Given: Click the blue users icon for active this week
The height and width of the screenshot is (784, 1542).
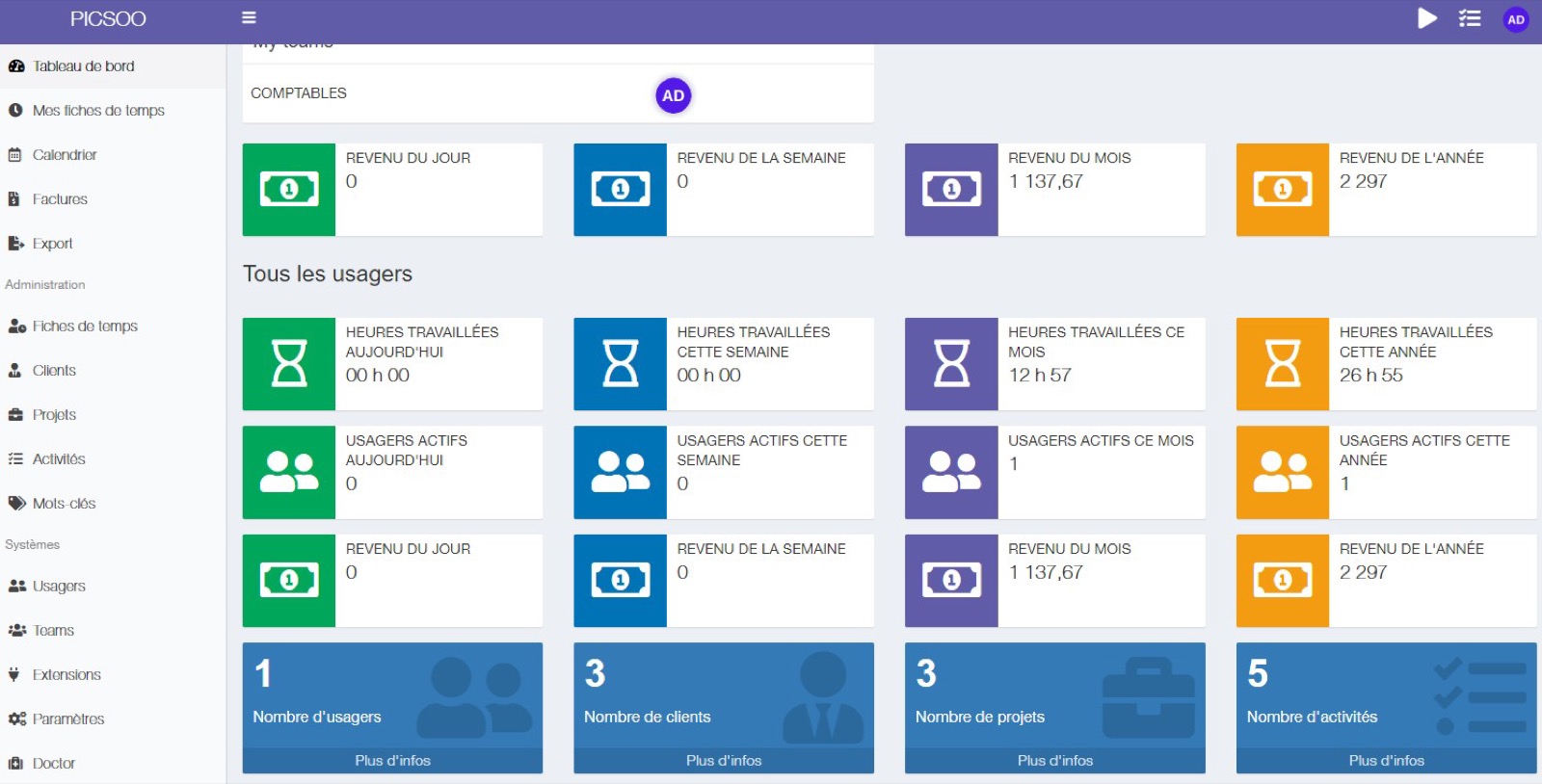Looking at the screenshot, I should tap(621, 473).
